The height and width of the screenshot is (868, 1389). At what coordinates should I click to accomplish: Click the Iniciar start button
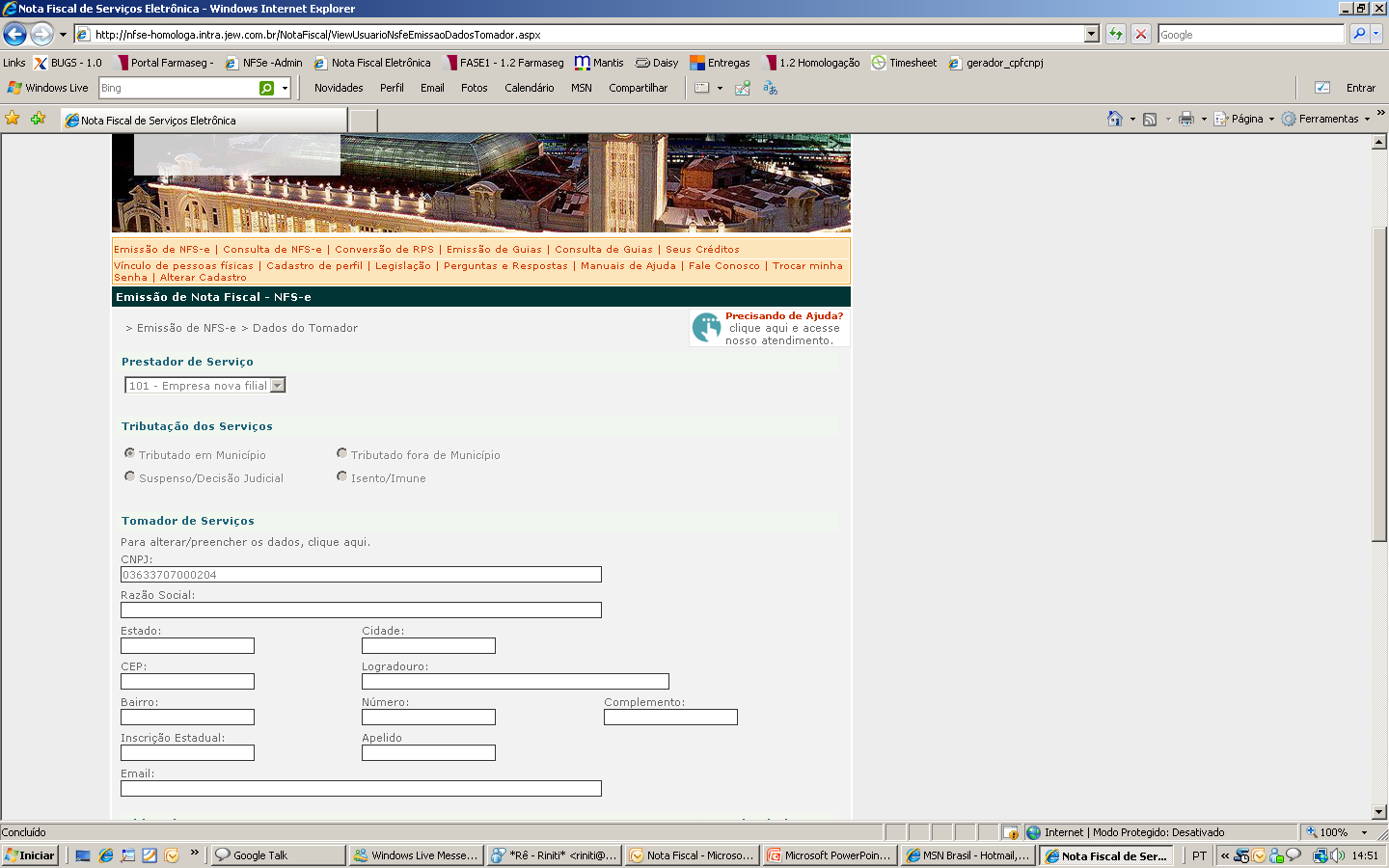[x=31, y=855]
